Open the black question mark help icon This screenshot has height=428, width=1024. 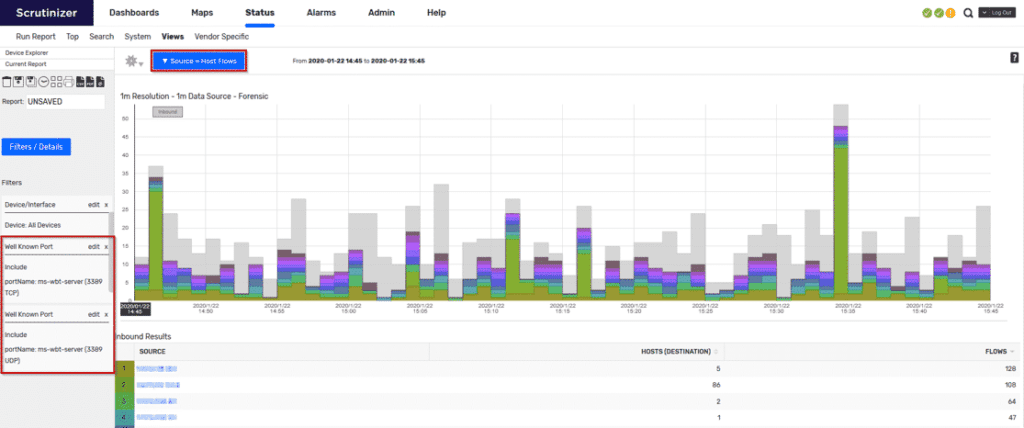click(1014, 58)
